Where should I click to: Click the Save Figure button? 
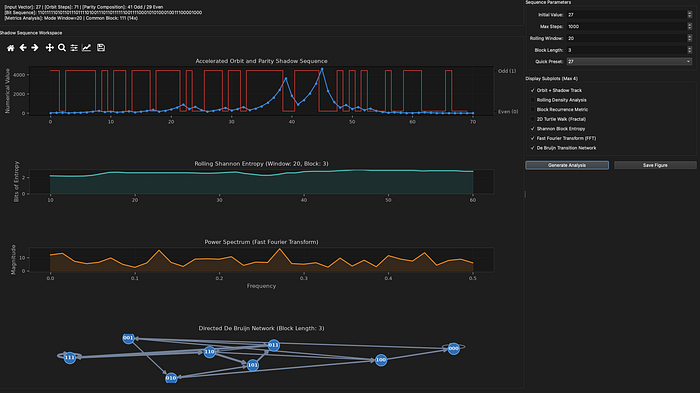point(655,165)
